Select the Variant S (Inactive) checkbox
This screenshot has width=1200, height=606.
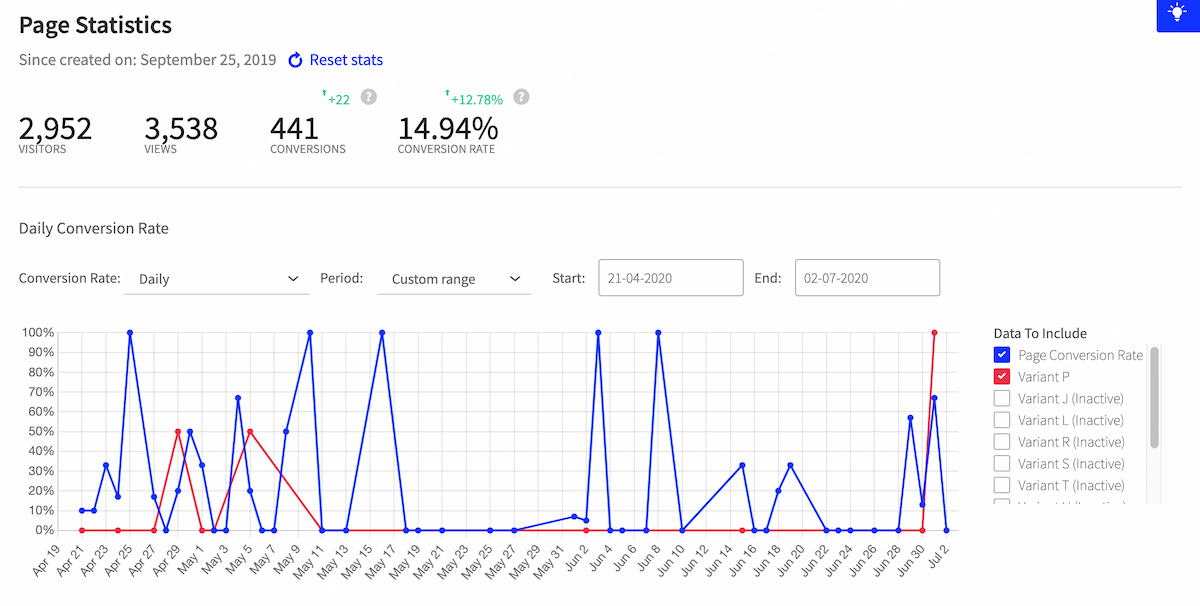(x=1002, y=463)
